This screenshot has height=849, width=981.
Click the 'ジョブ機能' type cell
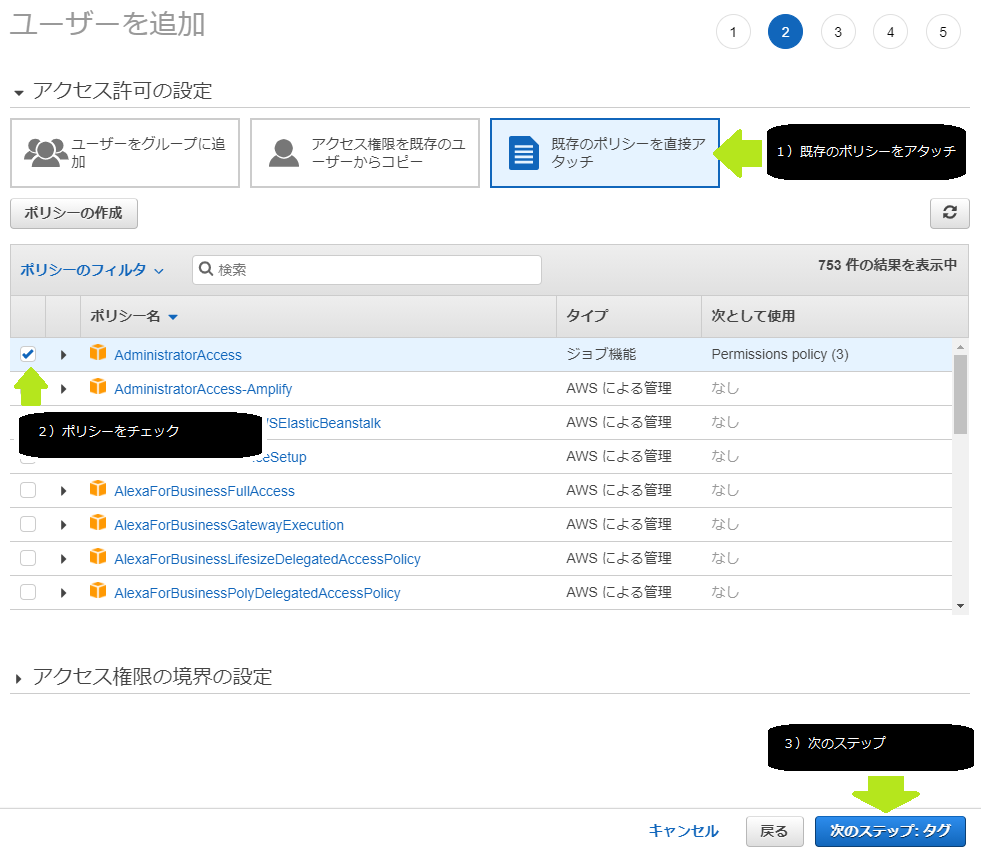(601, 354)
